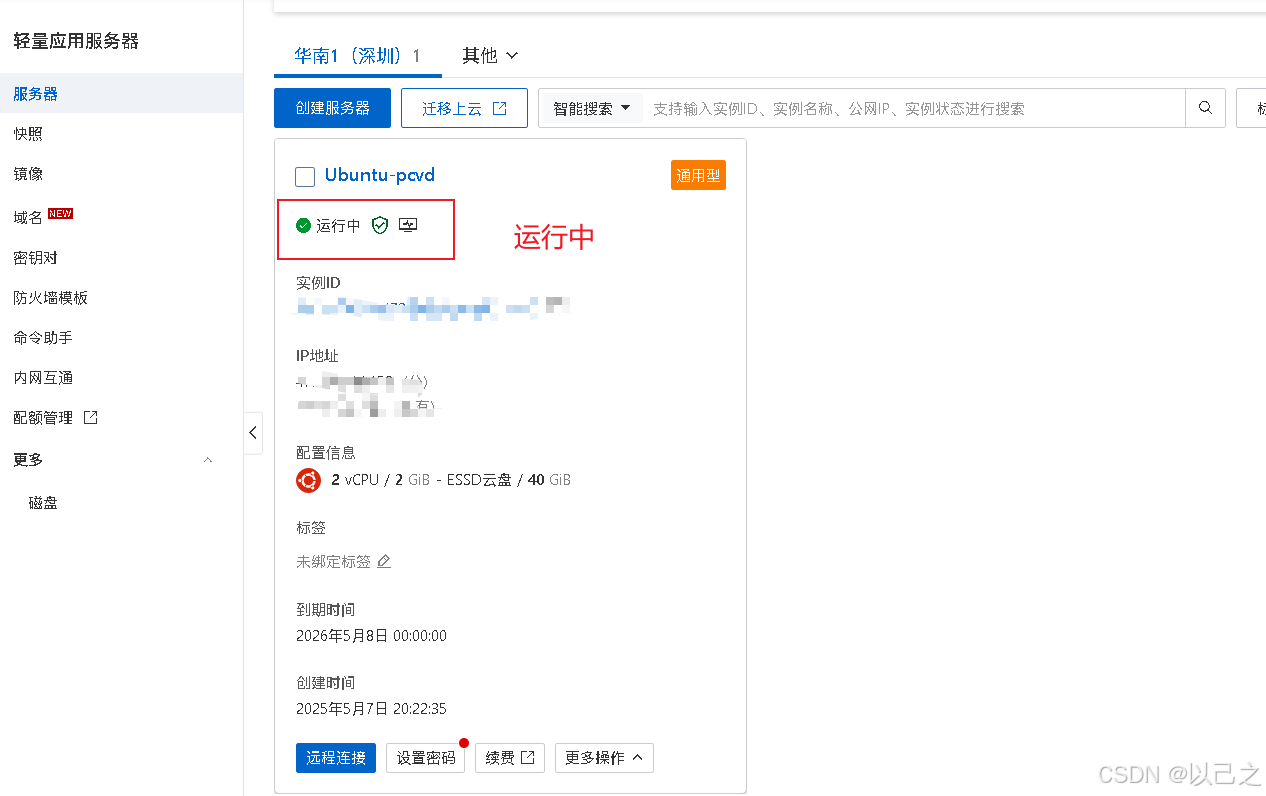Open instance monitoring via the monitor icon
1266x796 pixels.
pyautogui.click(x=408, y=224)
